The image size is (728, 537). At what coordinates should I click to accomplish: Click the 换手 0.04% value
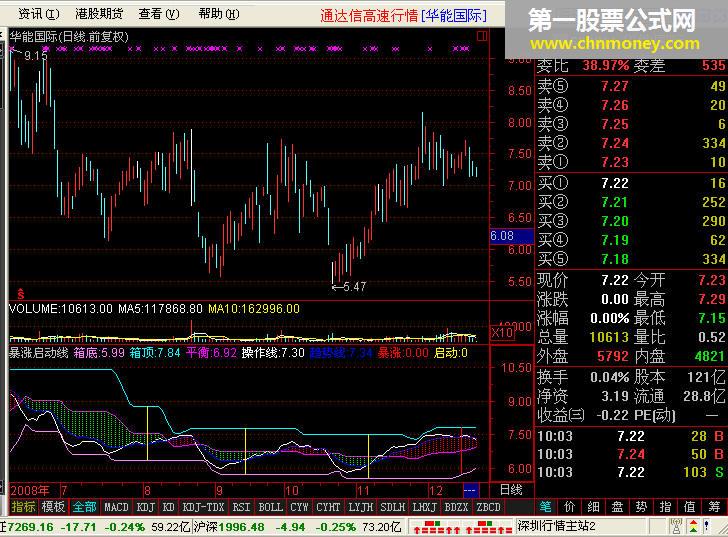click(609, 377)
